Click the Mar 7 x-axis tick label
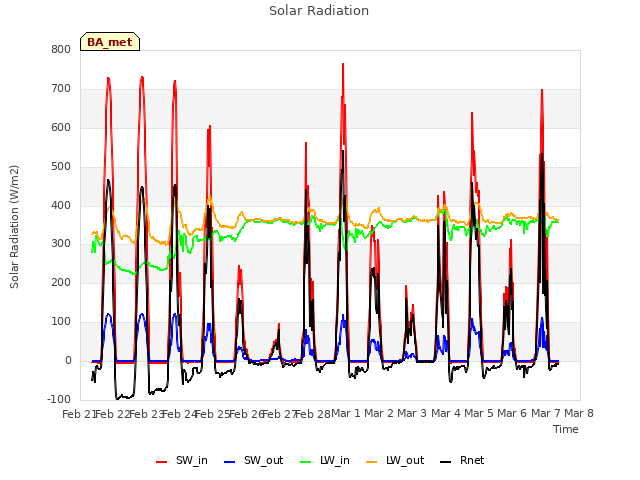This screenshot has width=640, height=480. [x=546, y=413]
